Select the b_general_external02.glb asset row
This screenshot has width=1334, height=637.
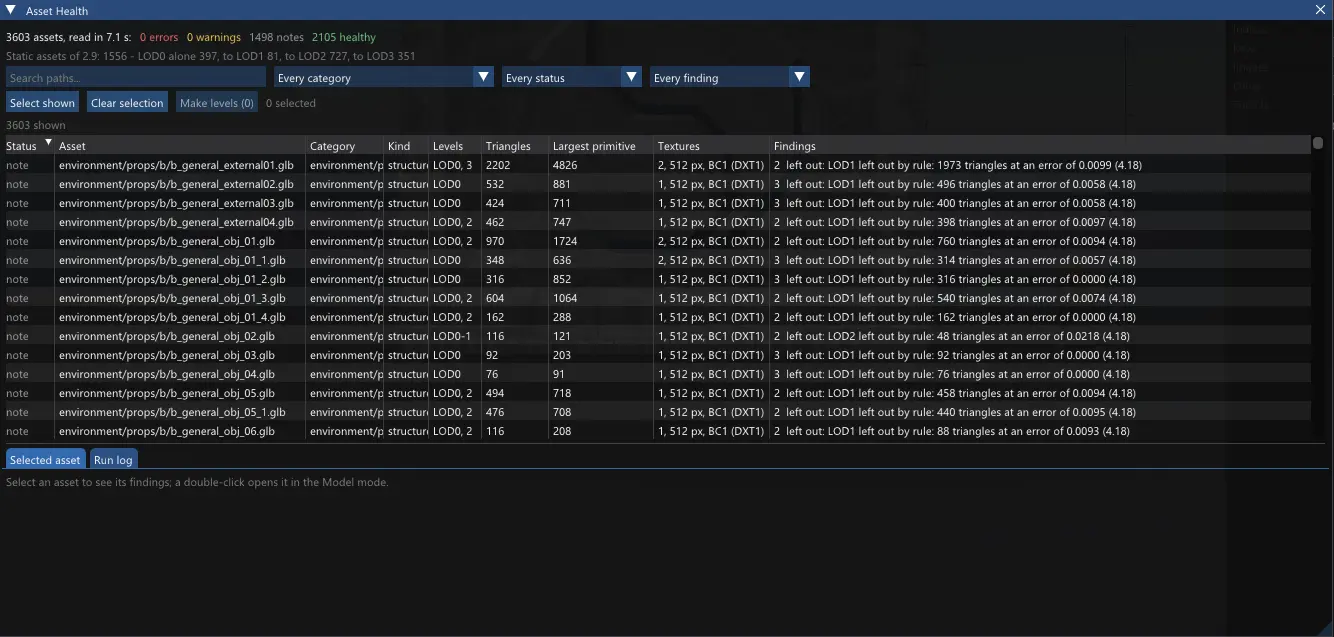pos(657,184)
